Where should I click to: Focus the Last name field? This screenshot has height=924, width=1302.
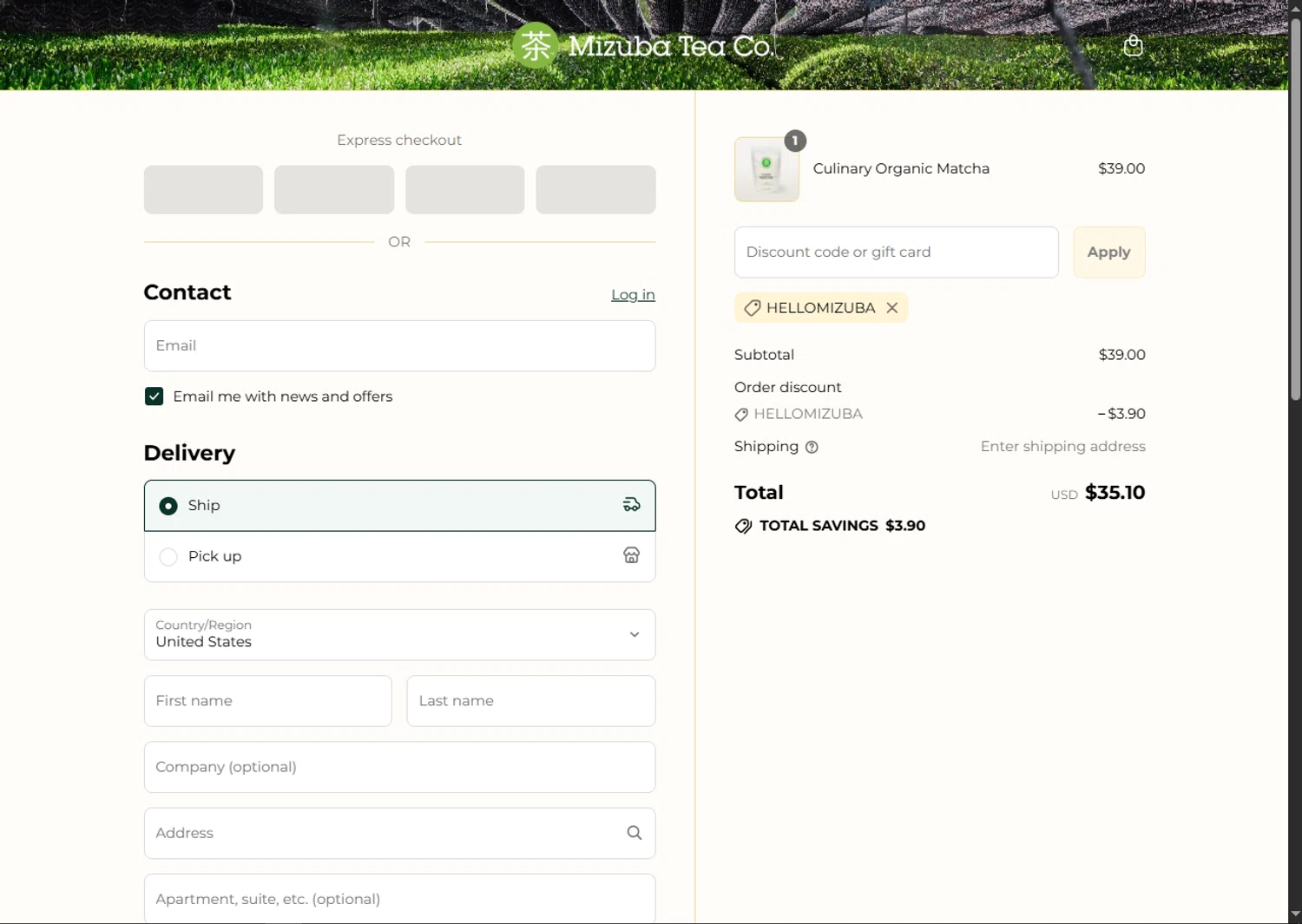530,701
